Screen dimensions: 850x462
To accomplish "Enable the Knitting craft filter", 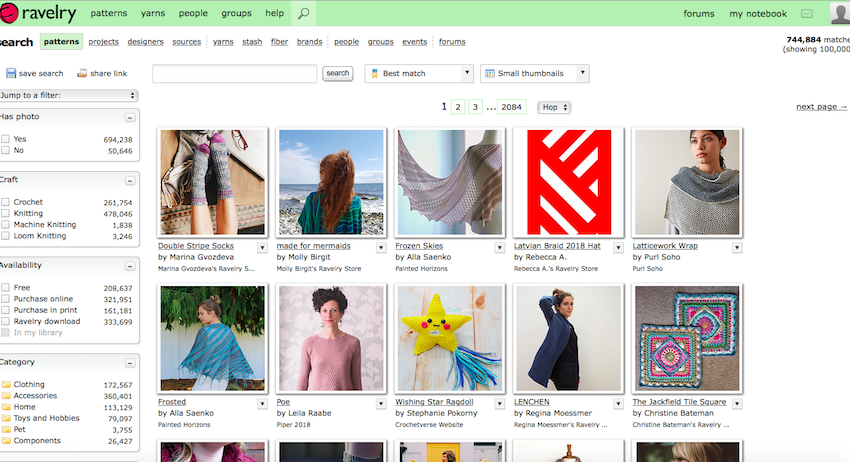I will [5, 213].
